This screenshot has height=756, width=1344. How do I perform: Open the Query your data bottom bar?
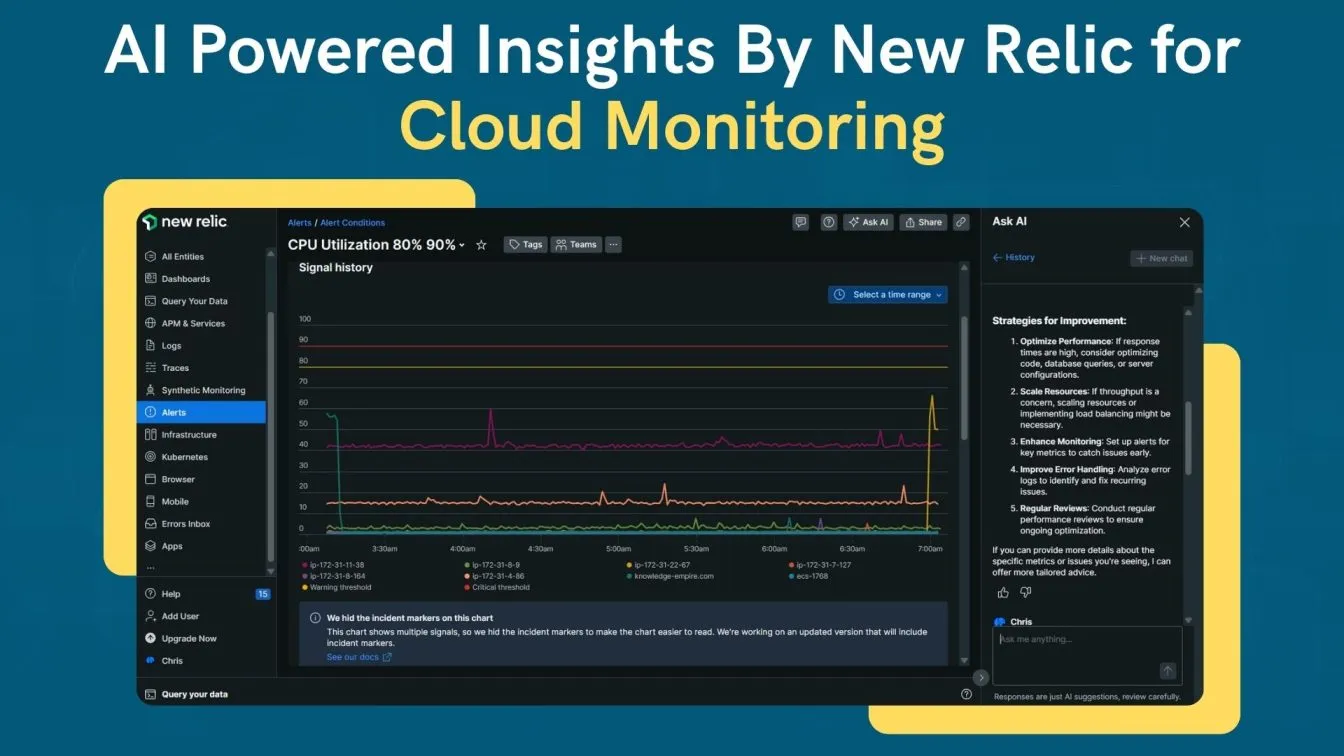point(185,694)
